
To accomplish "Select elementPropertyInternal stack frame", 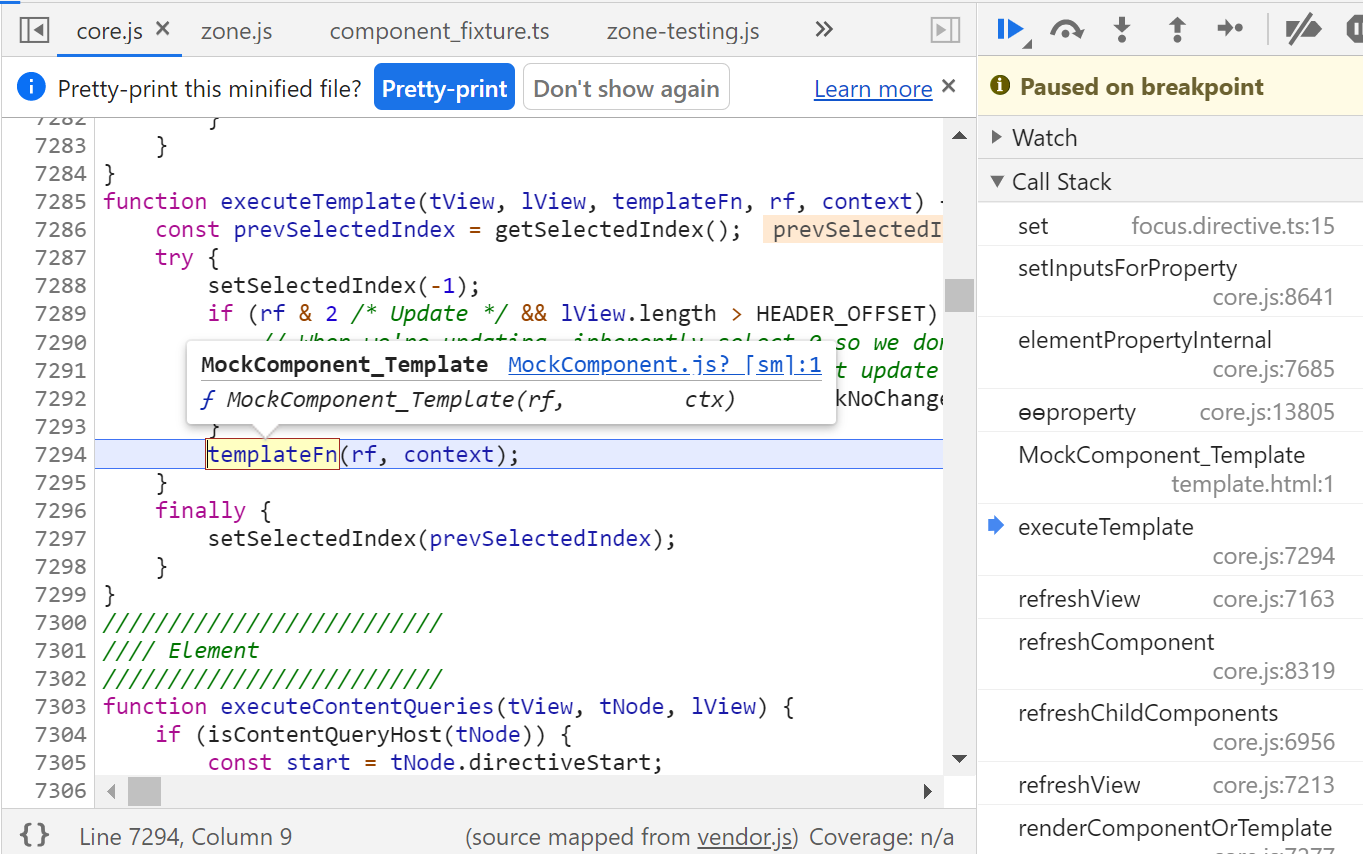I will pos(1170,354).
